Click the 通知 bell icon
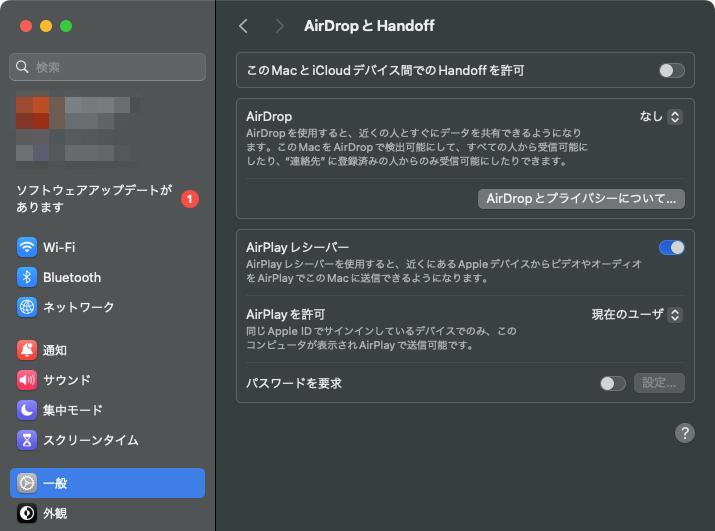This screenshot has height=531, width=715. pyautogui.click(x=27, y=350)
